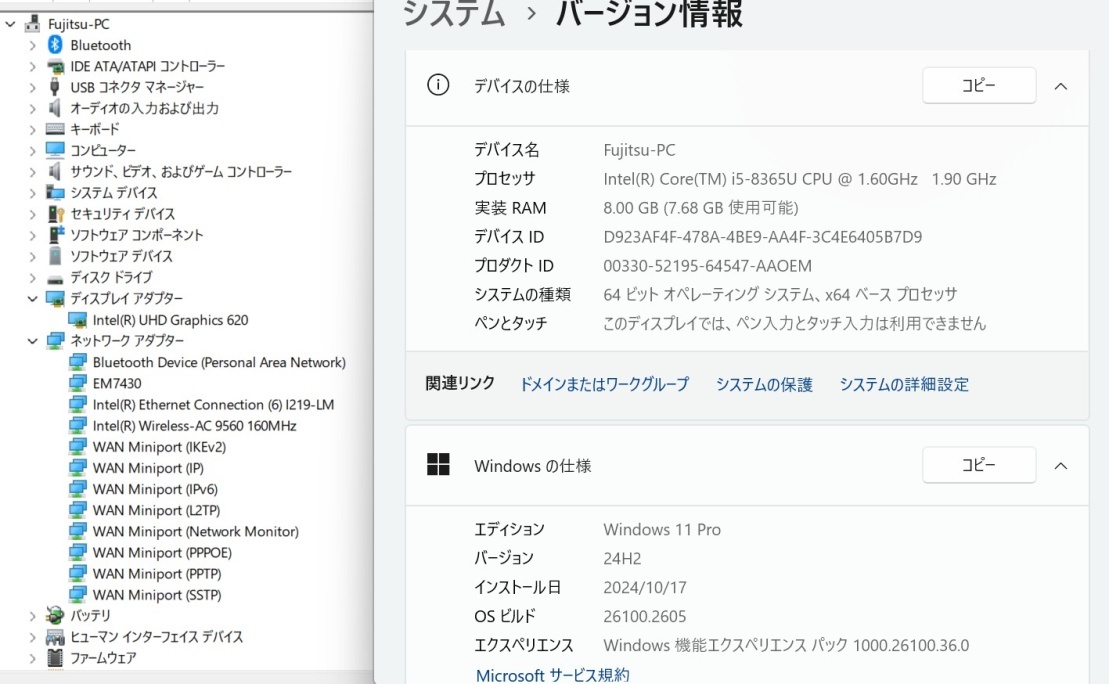Click the オーディオの入力および出力 speaker icon

pyautogui.click(x=54, y=108)
